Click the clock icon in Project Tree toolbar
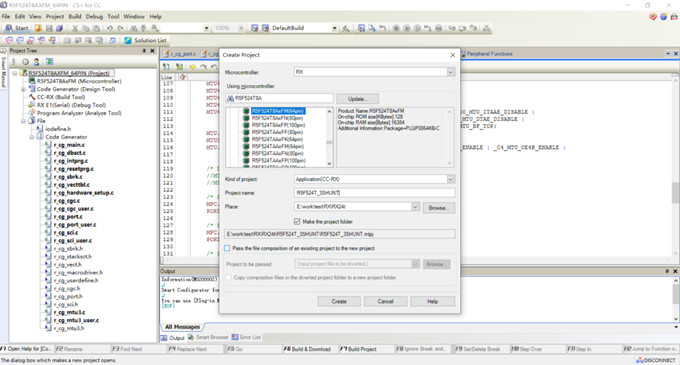Viewport: 680px width, 365px height. pyautogui.click(x=25, y=62)
